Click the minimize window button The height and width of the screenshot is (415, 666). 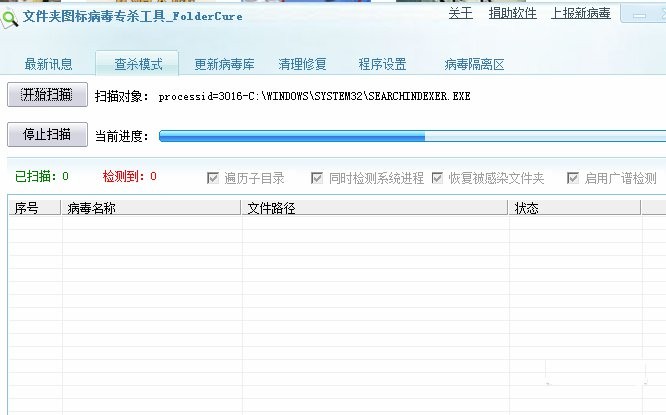coord(639,15)
